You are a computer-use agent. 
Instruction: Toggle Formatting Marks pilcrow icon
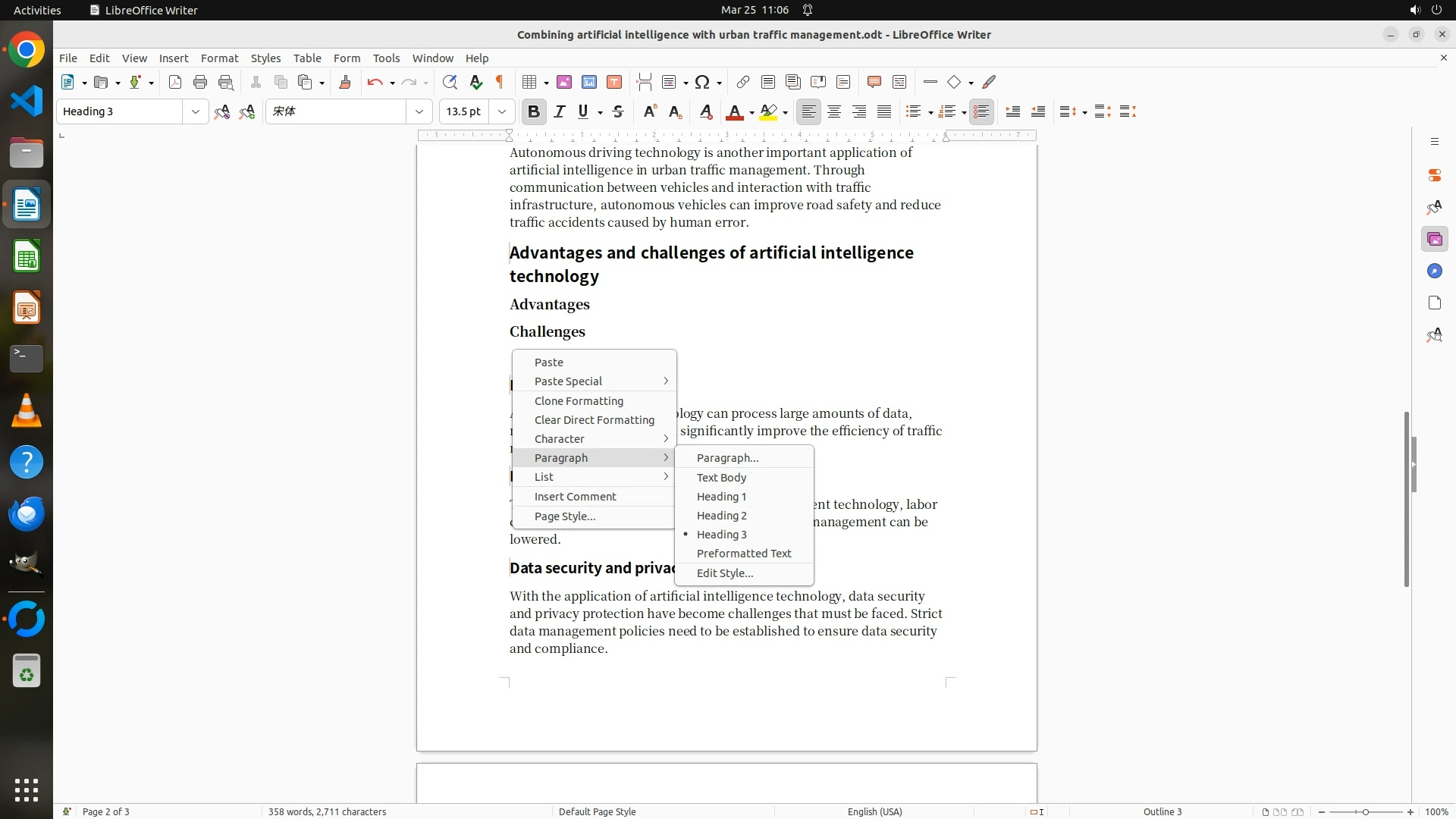point(500,82)
